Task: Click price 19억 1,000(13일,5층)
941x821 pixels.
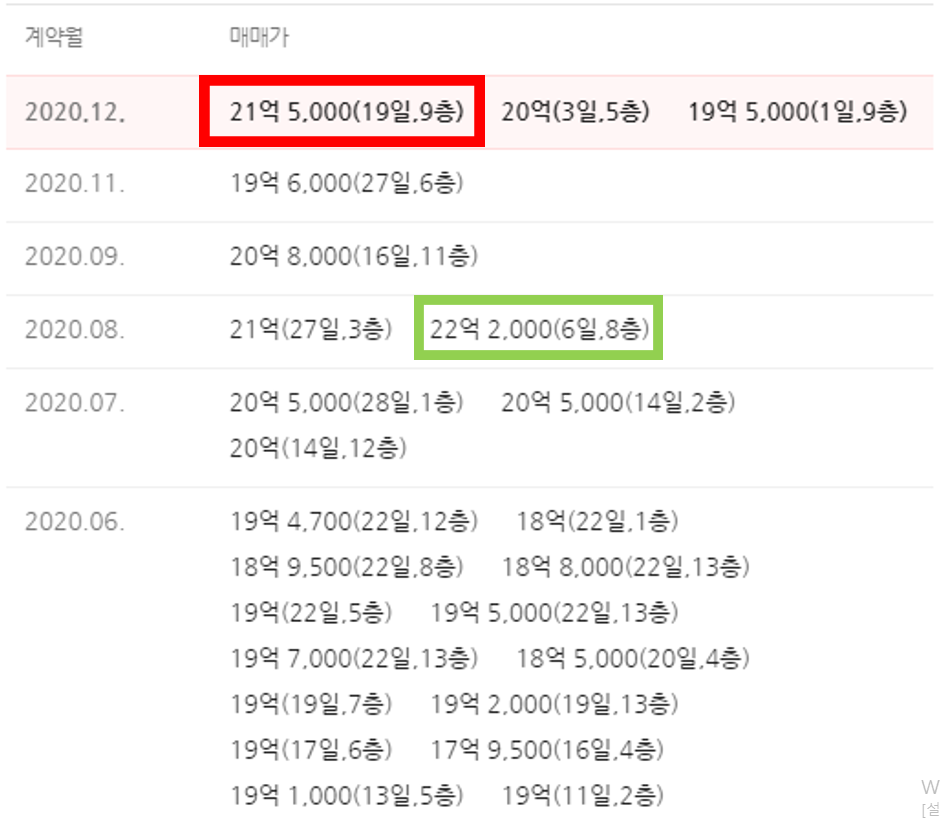Action: [x=347, y=795]
